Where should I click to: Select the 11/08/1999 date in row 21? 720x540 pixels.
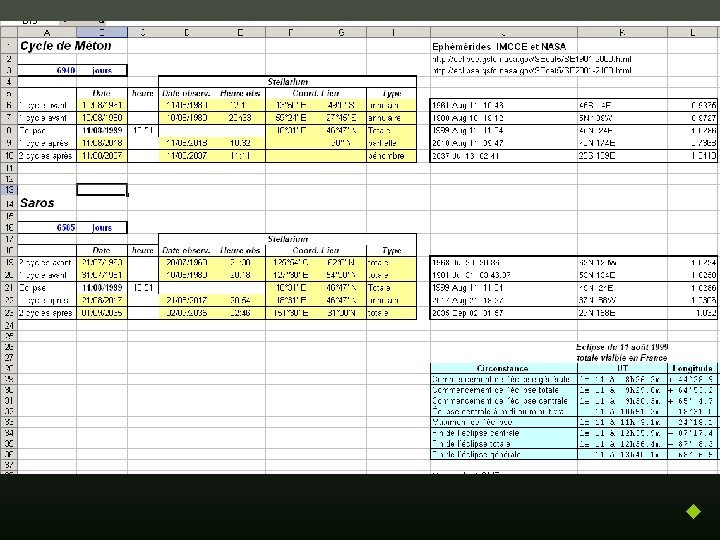click(102, 288)
